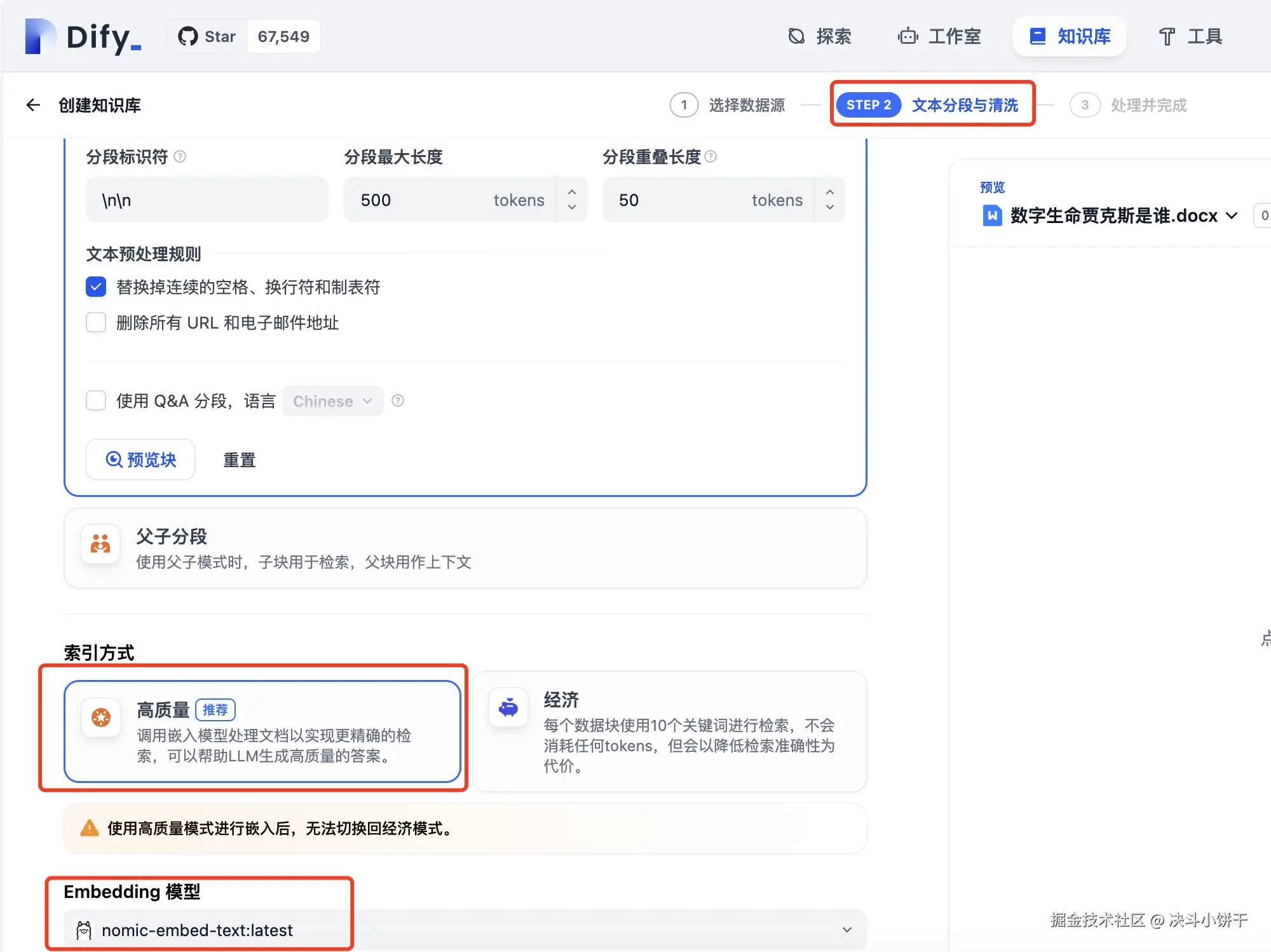Click help icon beside 分段重叠长度
This screenshot has height=952, width=1271.
(711, 156)
